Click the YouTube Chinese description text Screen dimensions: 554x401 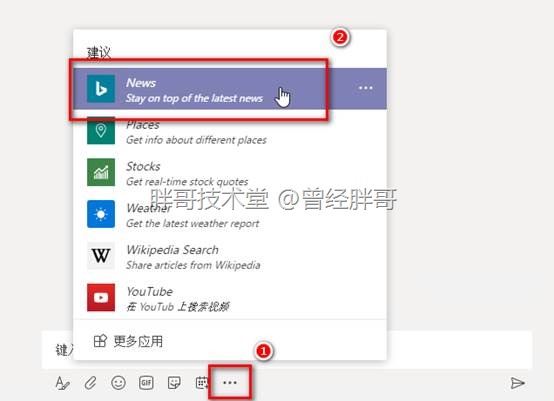(x=178, y=307)
